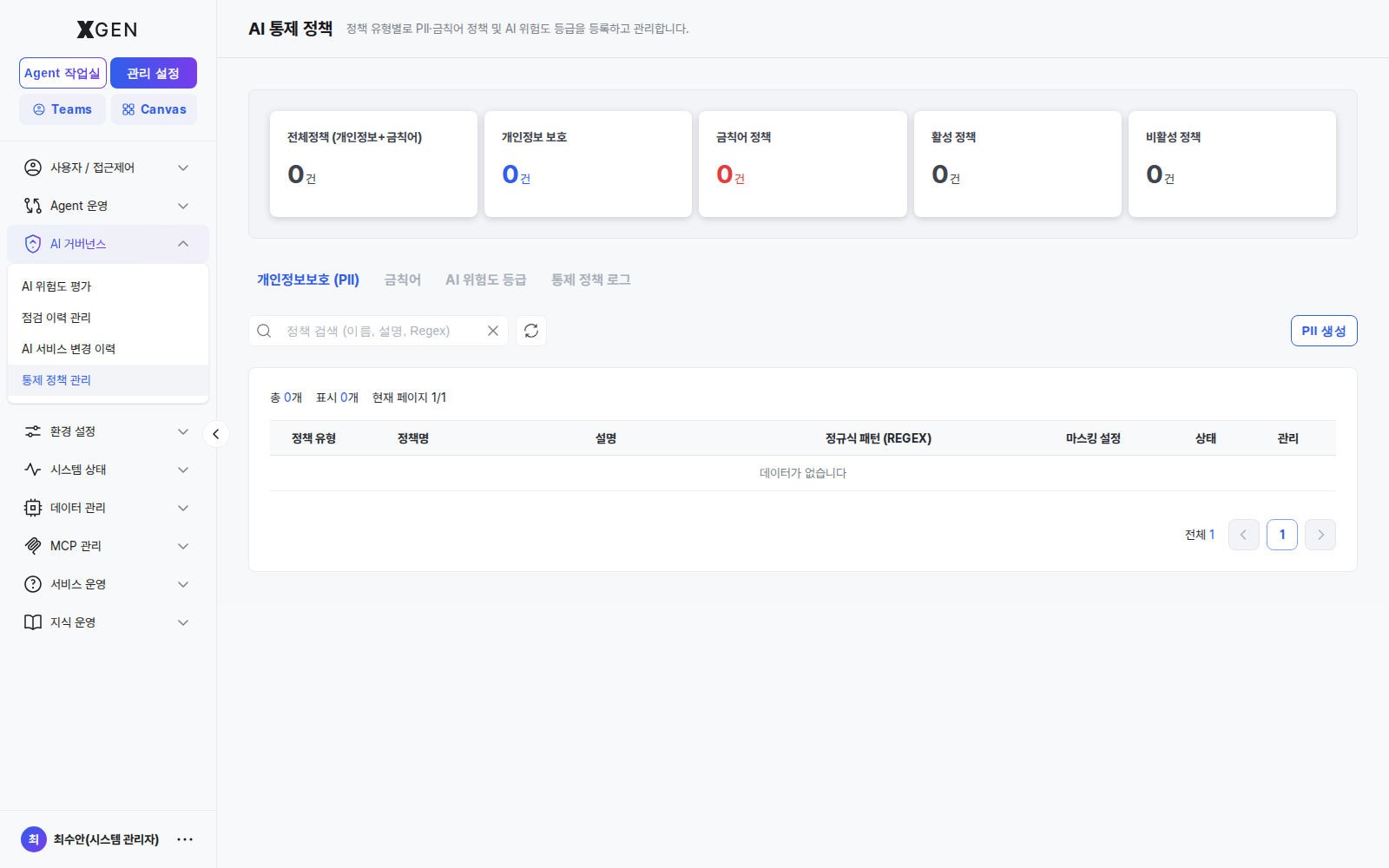The height and width of the screenshot is (868, 1389).
Task: Select the 관리 설정 button
Action: point(154,73)
